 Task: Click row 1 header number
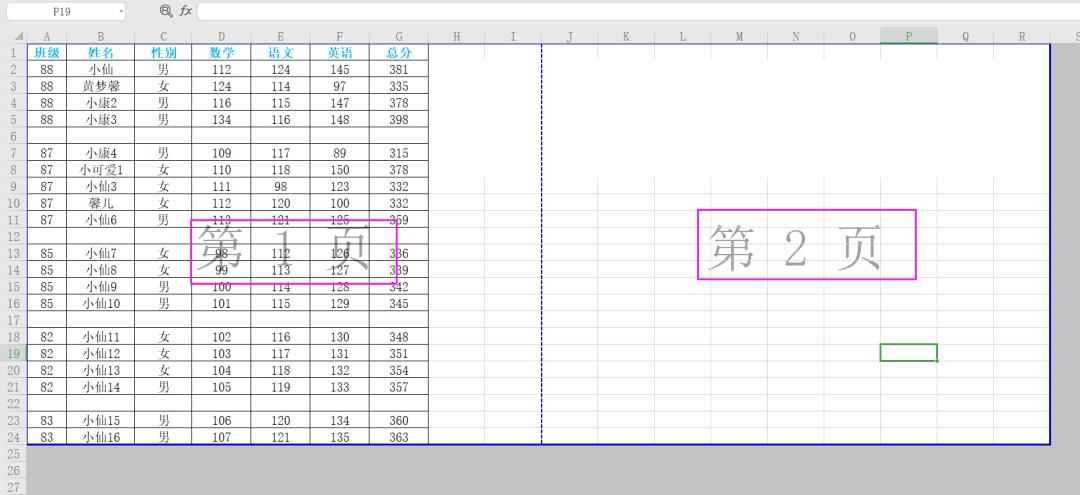pos(13,52)
